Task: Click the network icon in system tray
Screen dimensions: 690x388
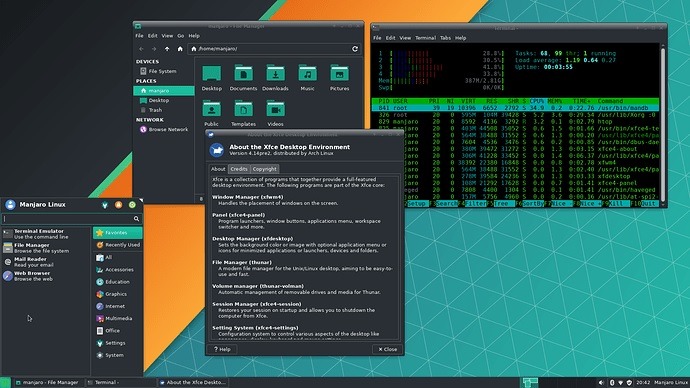Action: 620,383
